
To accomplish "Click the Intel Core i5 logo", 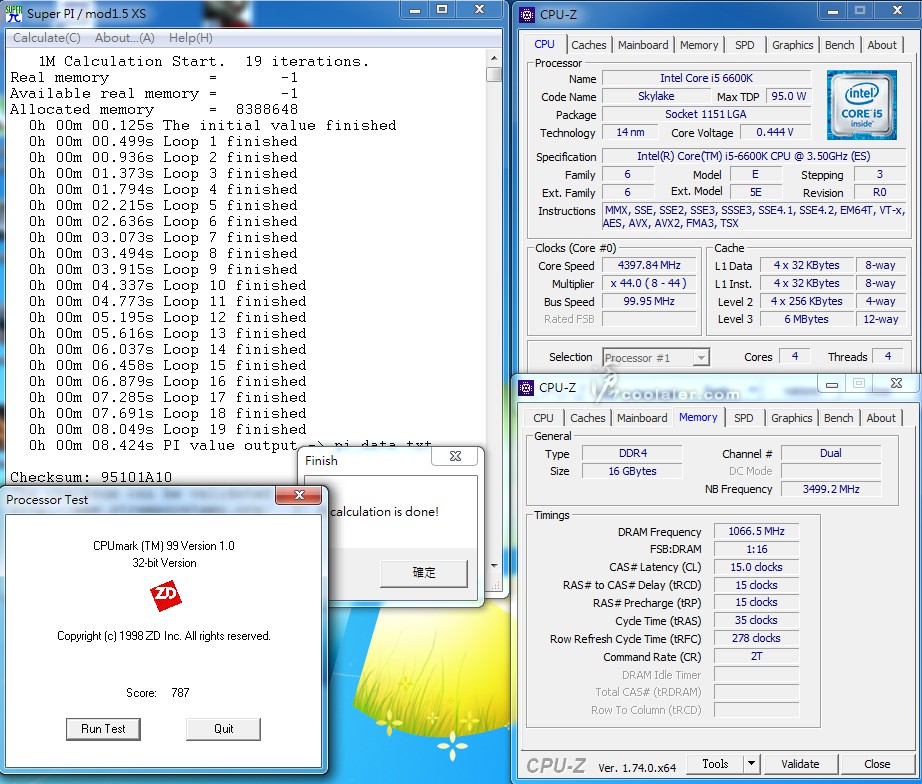I will click(x=861, y=105).
